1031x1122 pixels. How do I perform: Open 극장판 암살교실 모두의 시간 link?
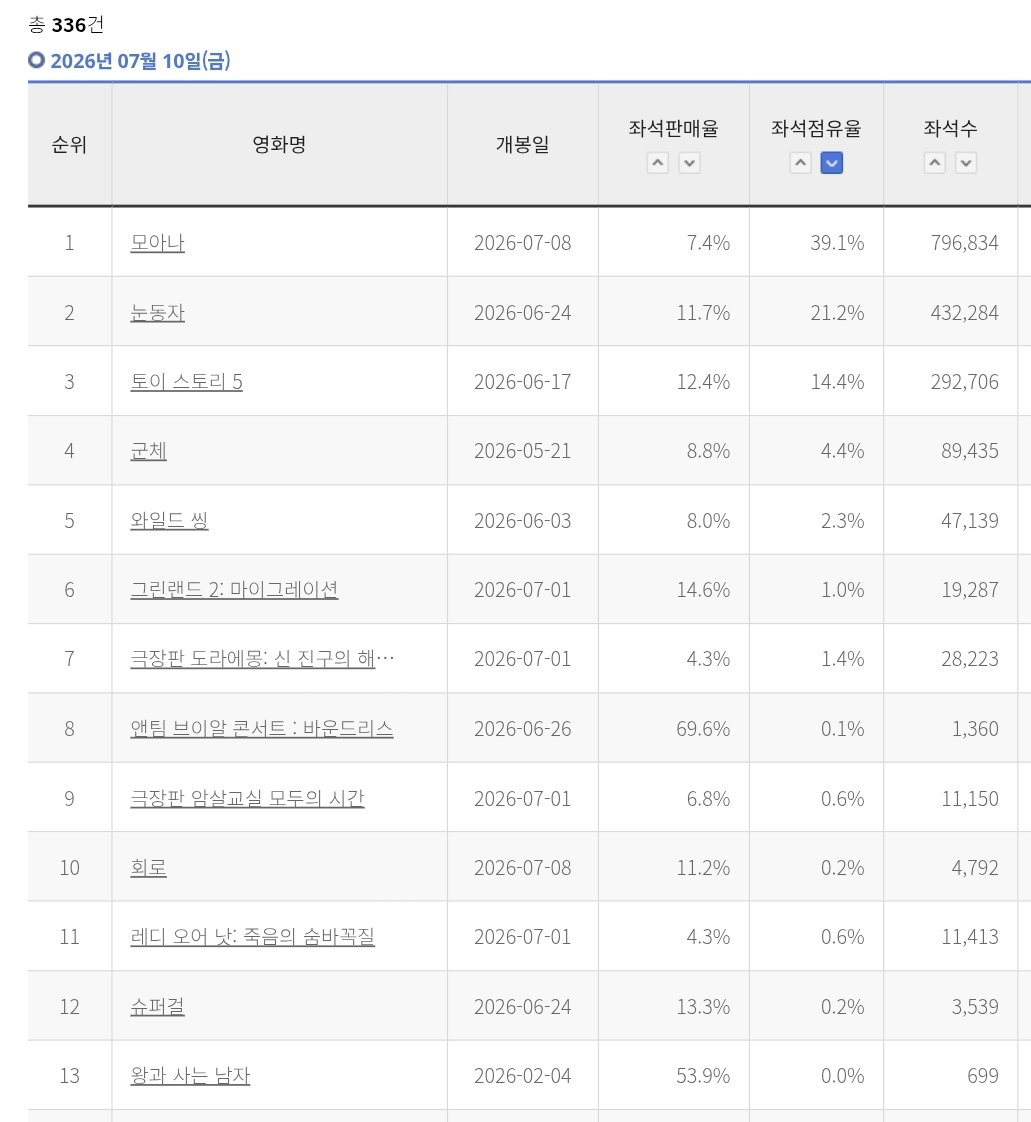coord(247,799)
